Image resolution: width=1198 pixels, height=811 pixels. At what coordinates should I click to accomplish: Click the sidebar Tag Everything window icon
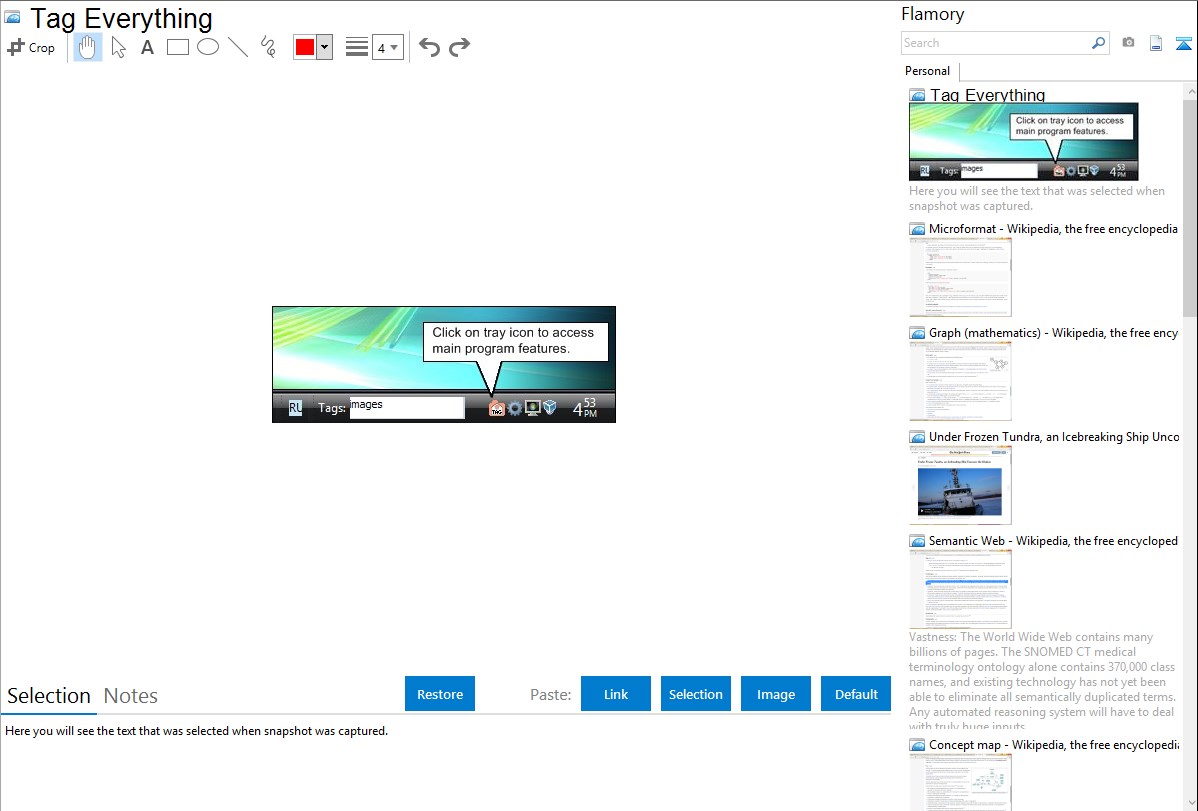[x=917, y=96]
